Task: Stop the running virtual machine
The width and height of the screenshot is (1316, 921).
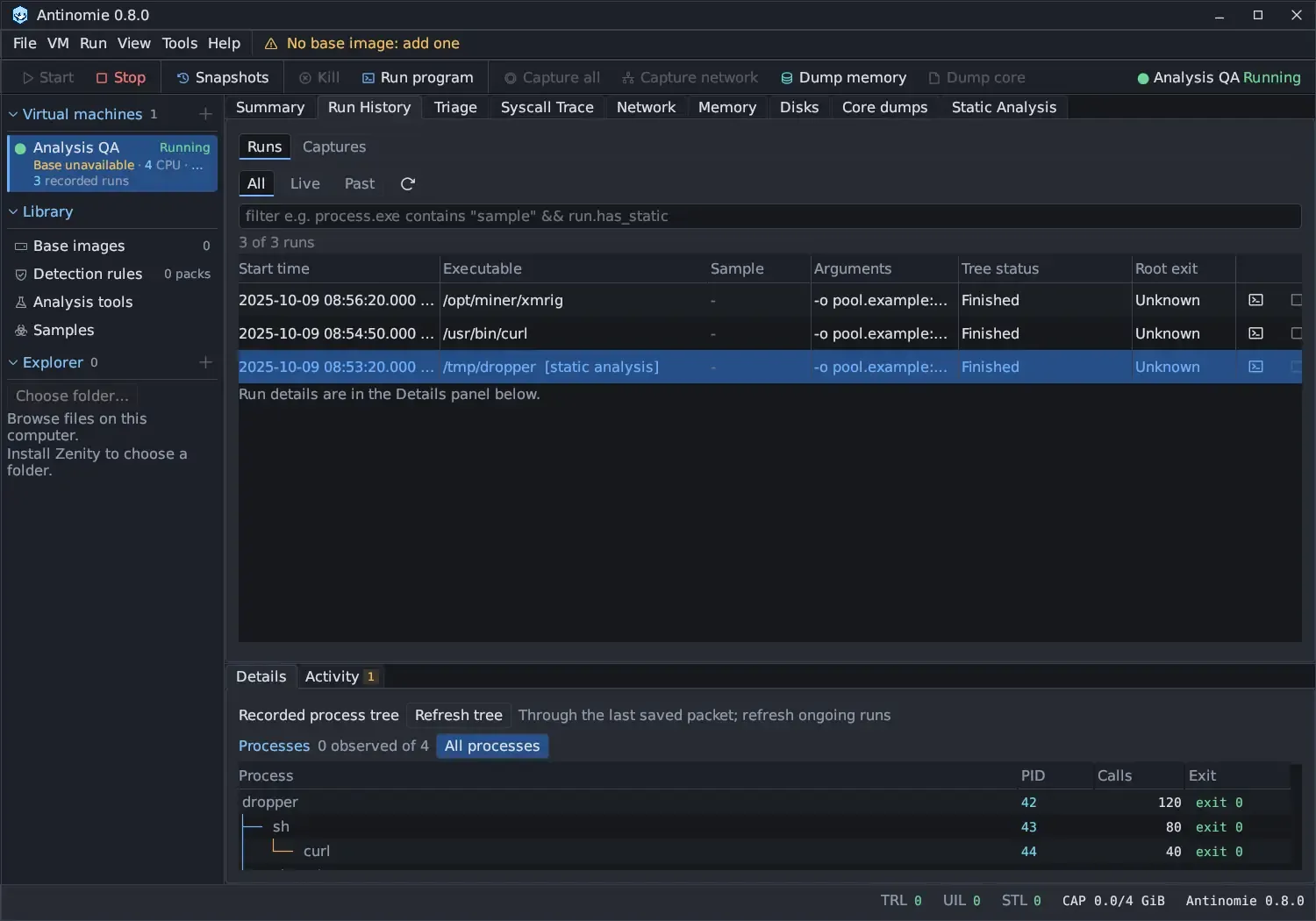Action: click(121, 77)
